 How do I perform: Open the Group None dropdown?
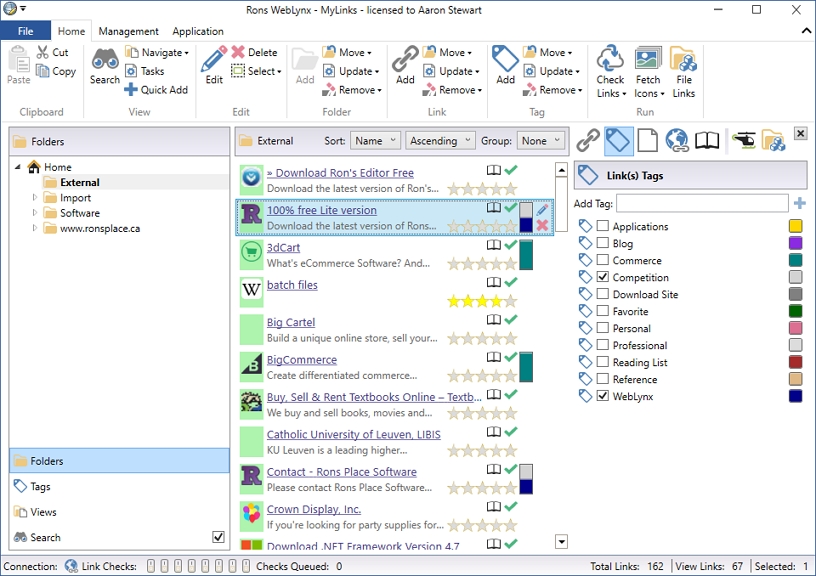(541, 140)
